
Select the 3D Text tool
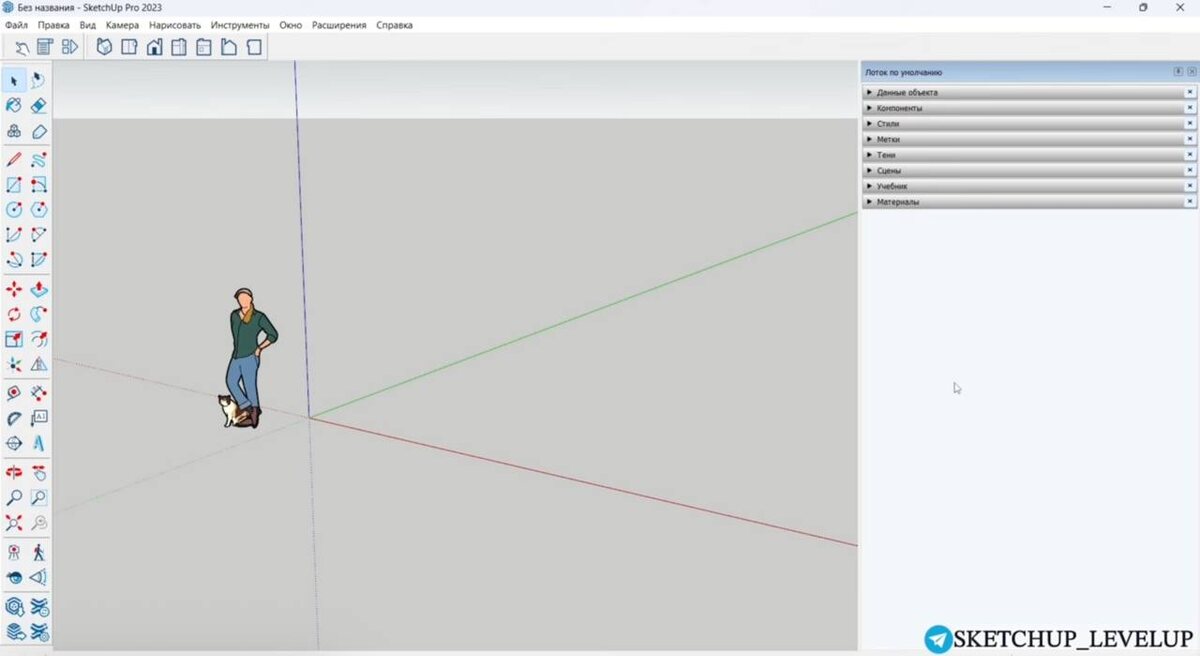[x=38, y=443]
